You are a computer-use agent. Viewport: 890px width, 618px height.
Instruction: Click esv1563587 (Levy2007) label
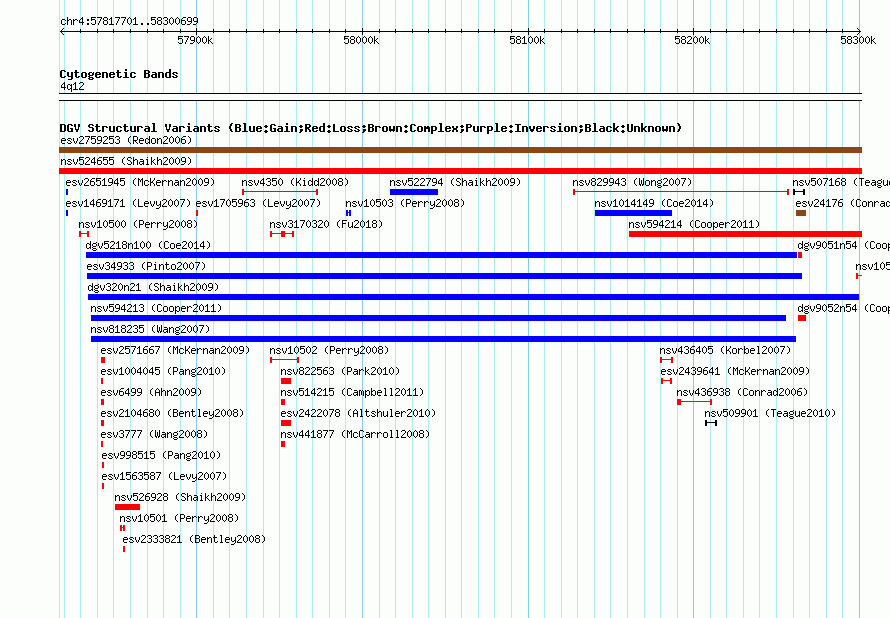point(165,476)
